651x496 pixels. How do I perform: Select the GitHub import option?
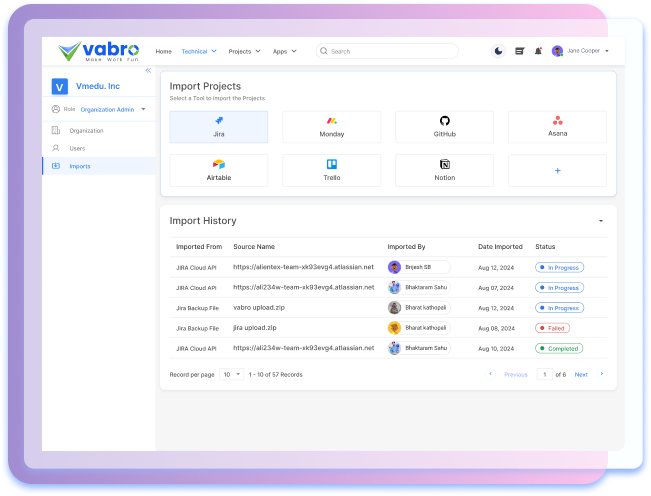click(444, 127)
